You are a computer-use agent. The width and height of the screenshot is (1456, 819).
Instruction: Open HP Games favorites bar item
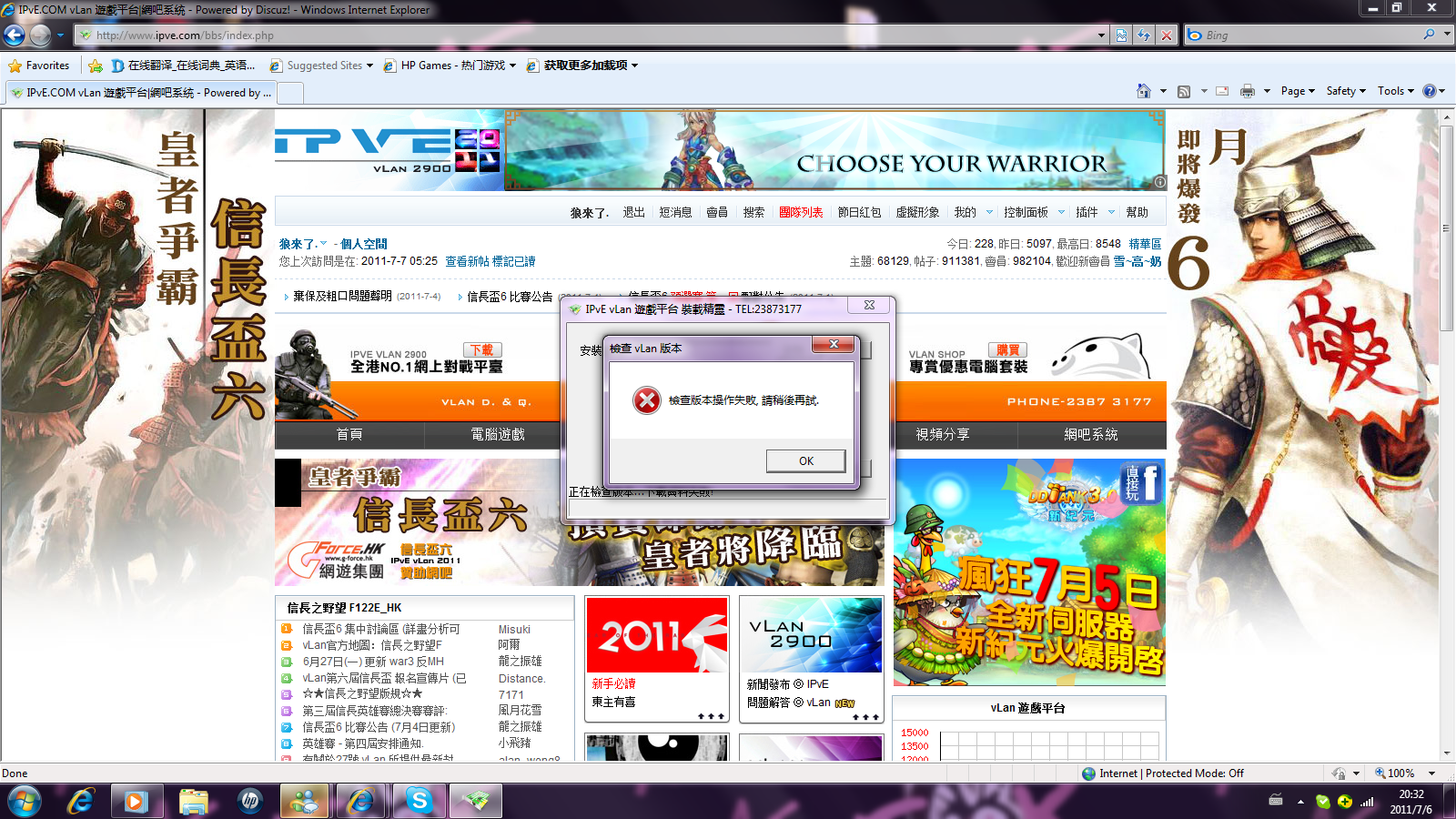click(x=450, y=66)
